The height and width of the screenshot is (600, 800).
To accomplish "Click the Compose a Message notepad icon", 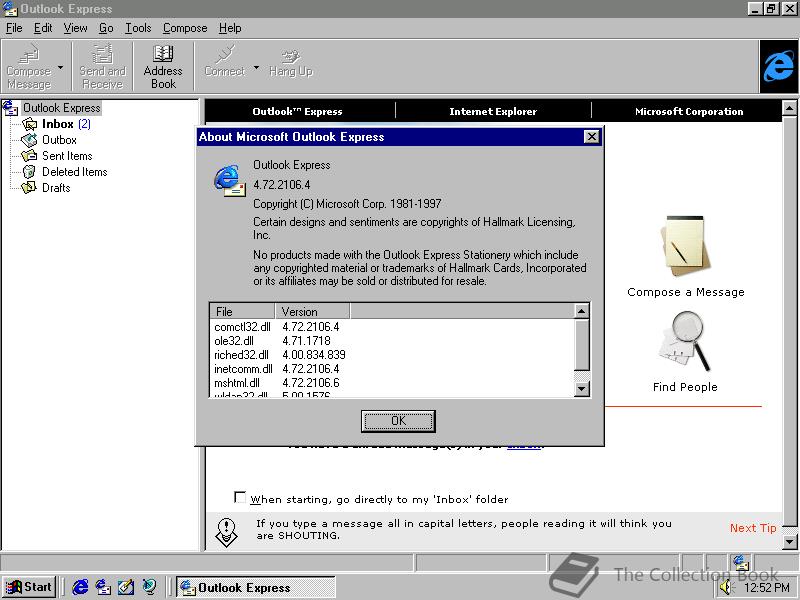I will [x=685, y=246].
